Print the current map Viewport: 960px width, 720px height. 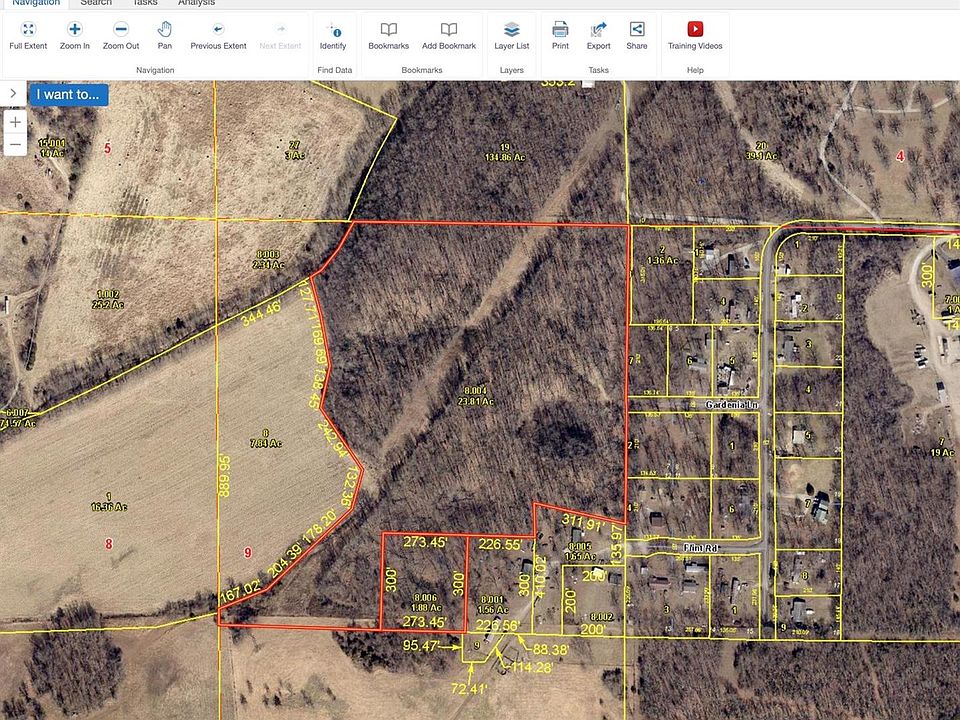pyautogui.click(x=560, y=36)
